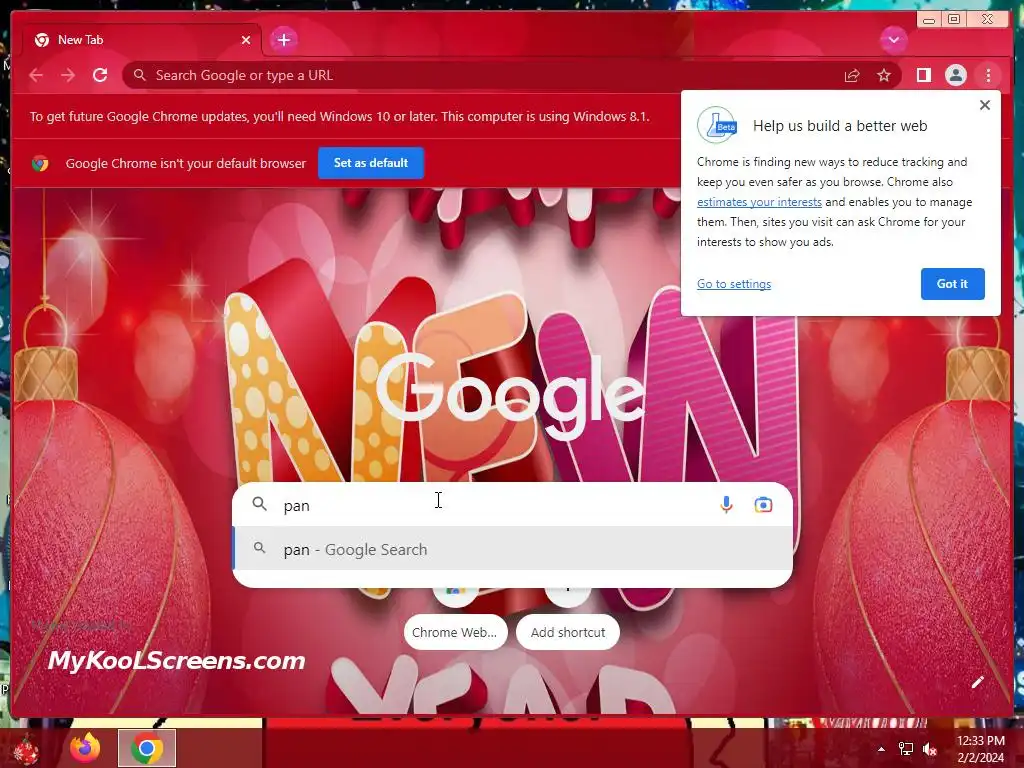Screen dimensions: 1024x768
Task: Open the Chrome Web Store shortcut
Action: point(455,632)
